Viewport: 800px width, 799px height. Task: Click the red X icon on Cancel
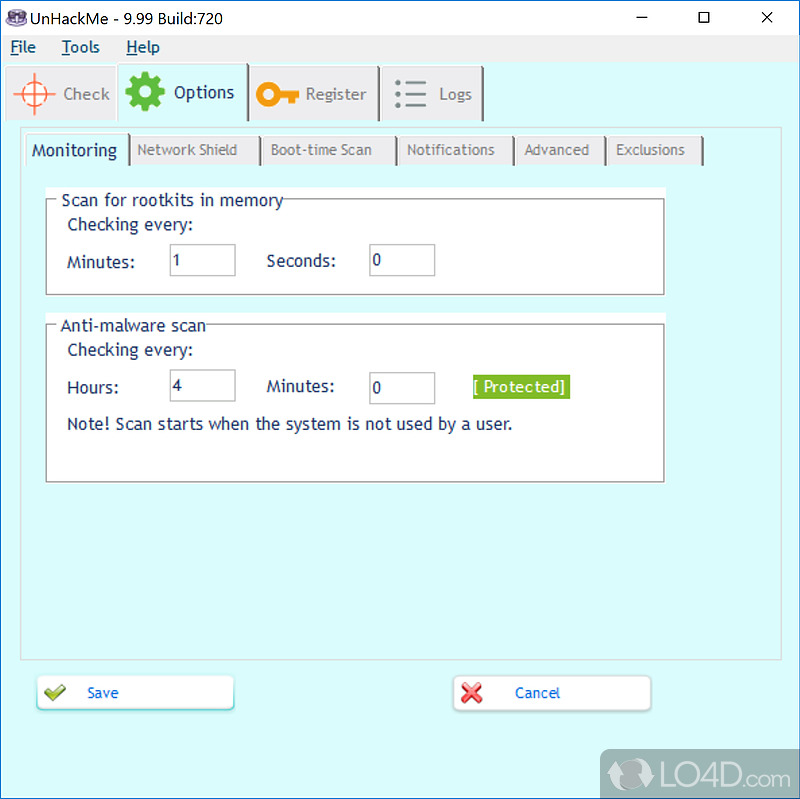point(471,693)
